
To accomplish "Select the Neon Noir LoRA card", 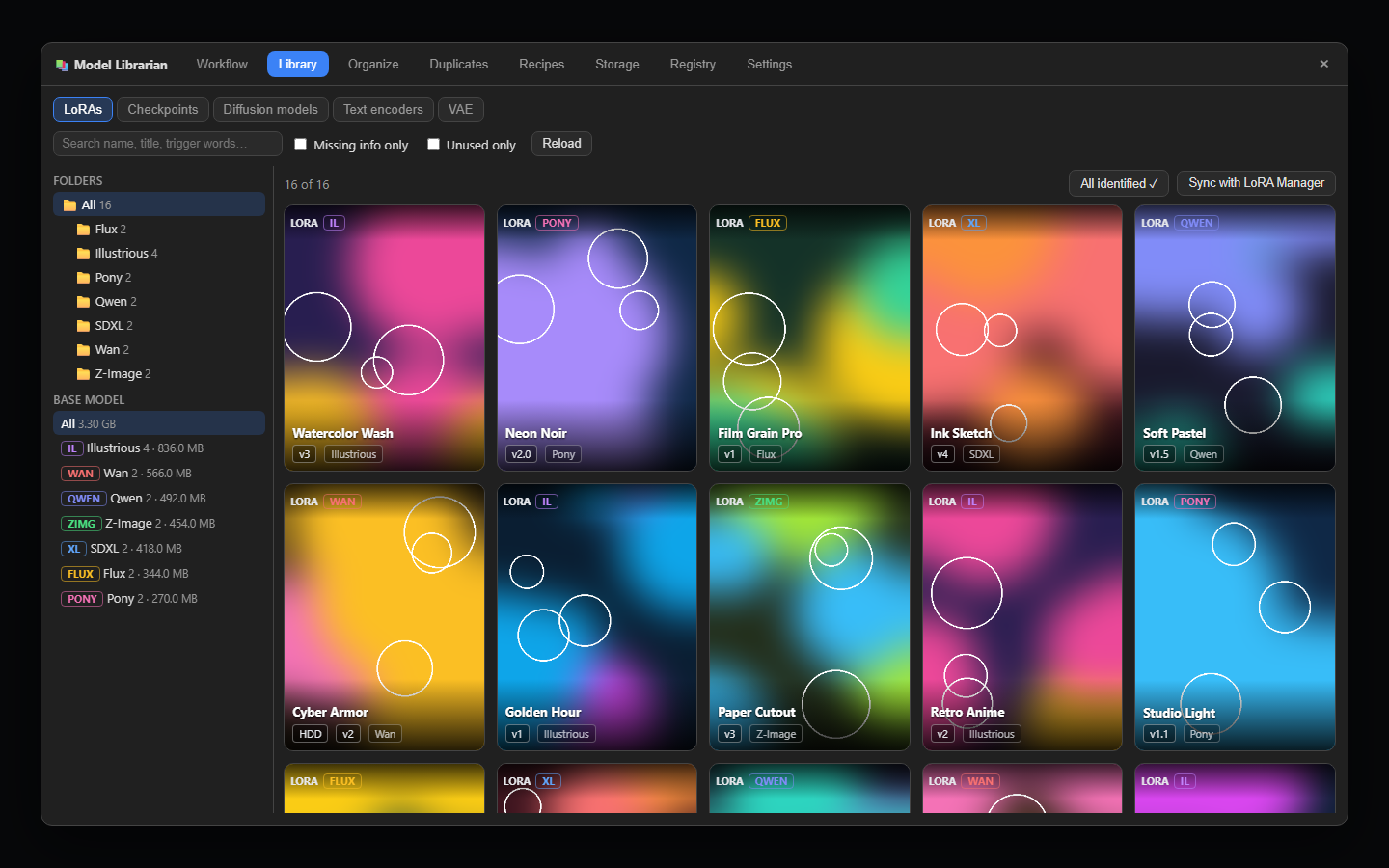I will pyautogui.click(x=597, y=338).
